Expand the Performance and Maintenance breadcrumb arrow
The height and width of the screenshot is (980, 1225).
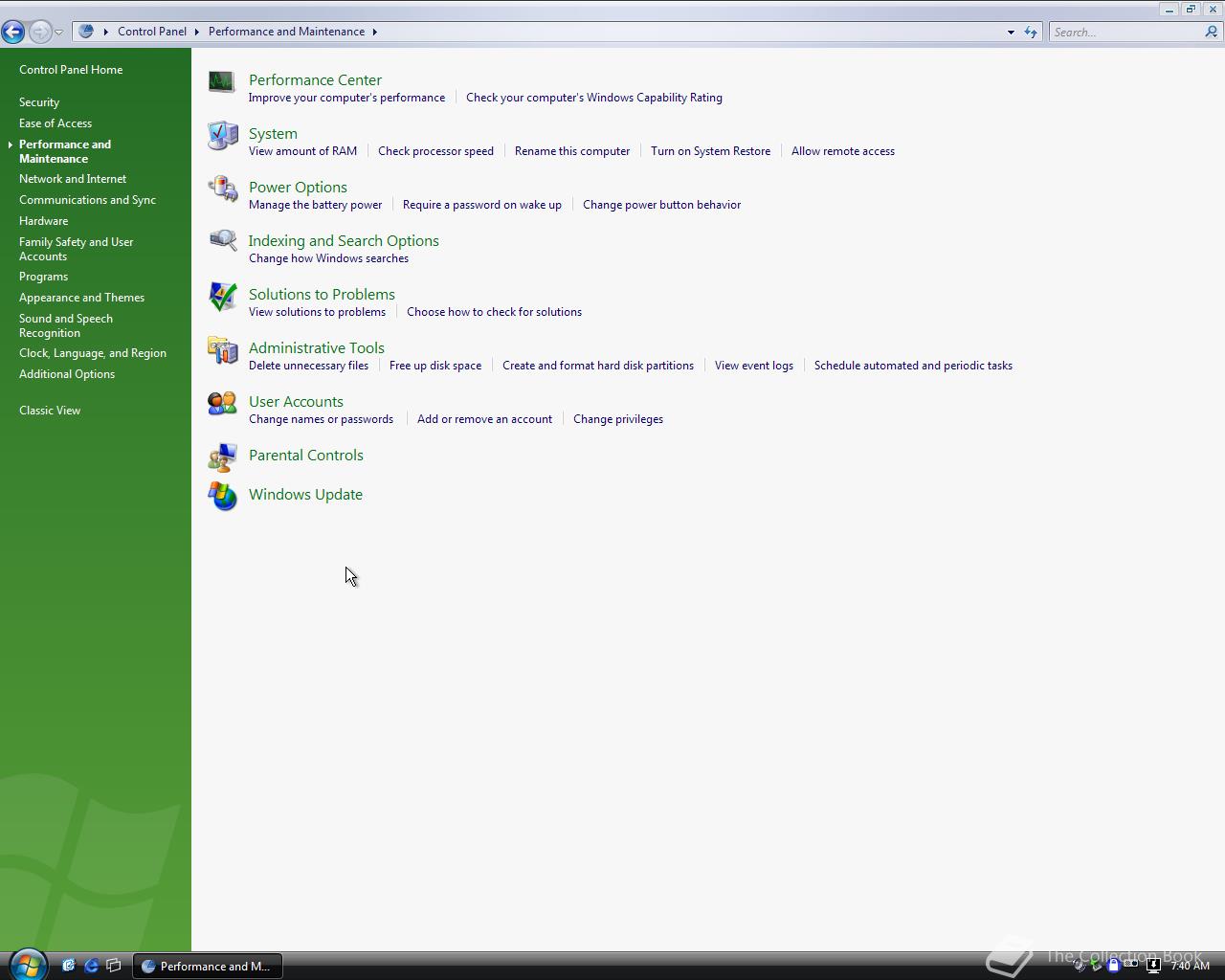[375, 32]
